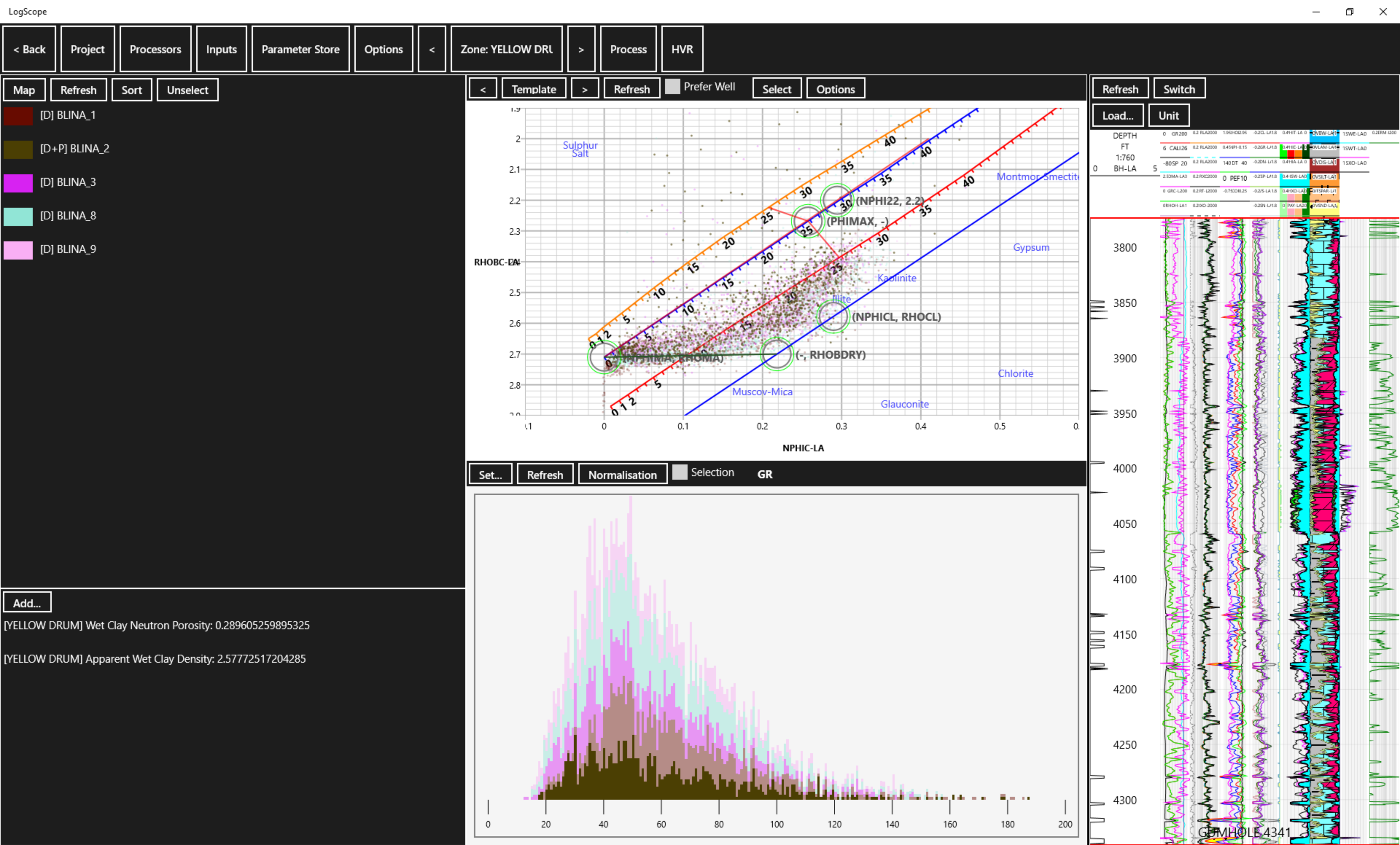Add a new parameter with the Add button

point(27,602)
